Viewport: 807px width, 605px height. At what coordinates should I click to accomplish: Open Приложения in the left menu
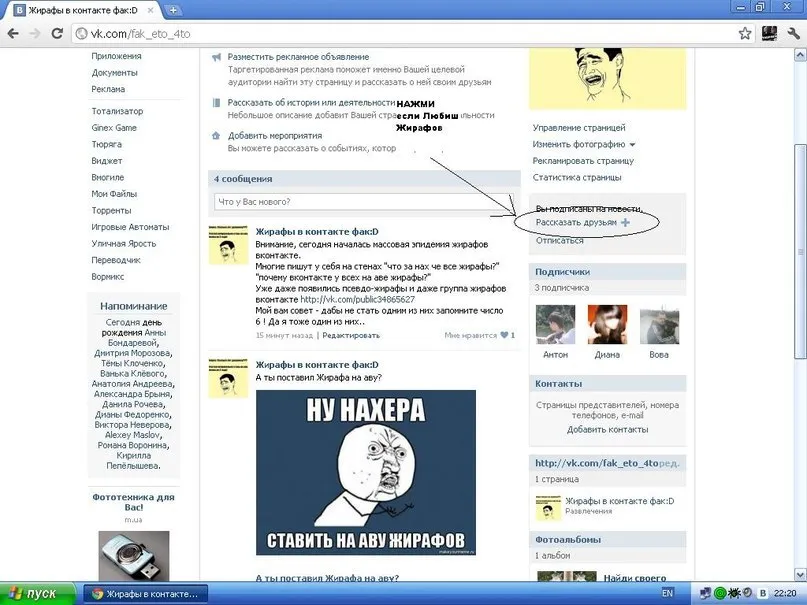coord(116,56)
